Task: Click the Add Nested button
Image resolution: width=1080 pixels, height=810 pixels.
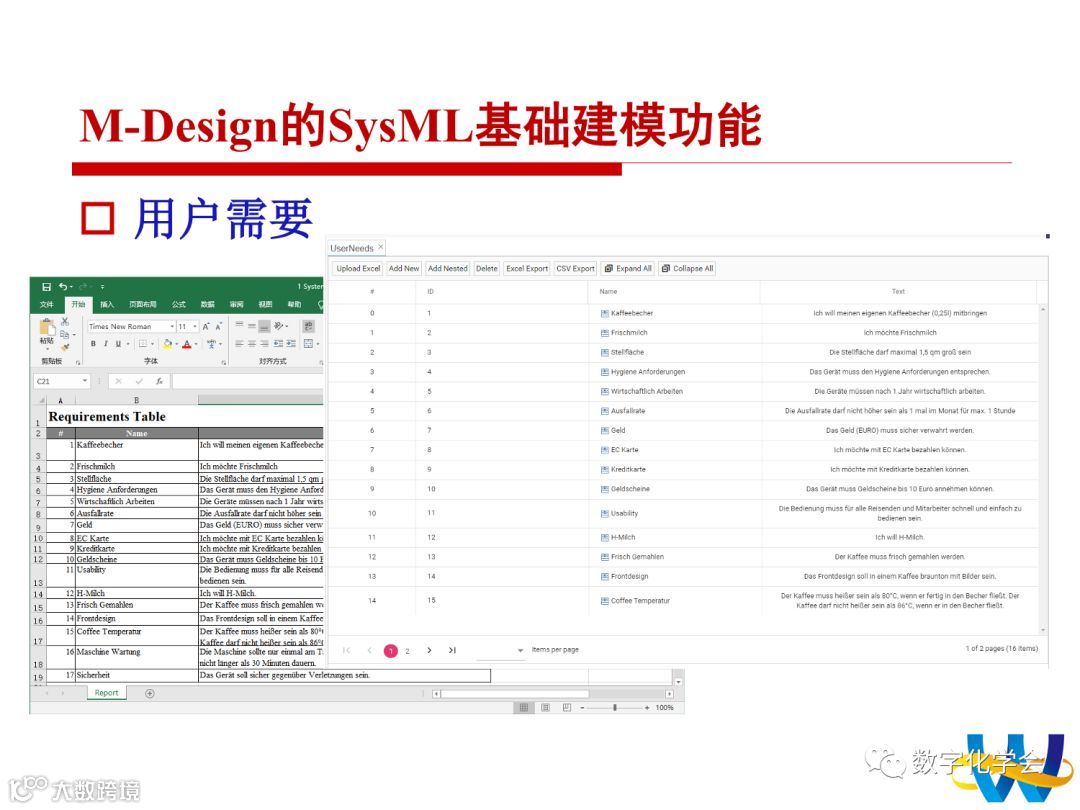Action: click(448, 269)
